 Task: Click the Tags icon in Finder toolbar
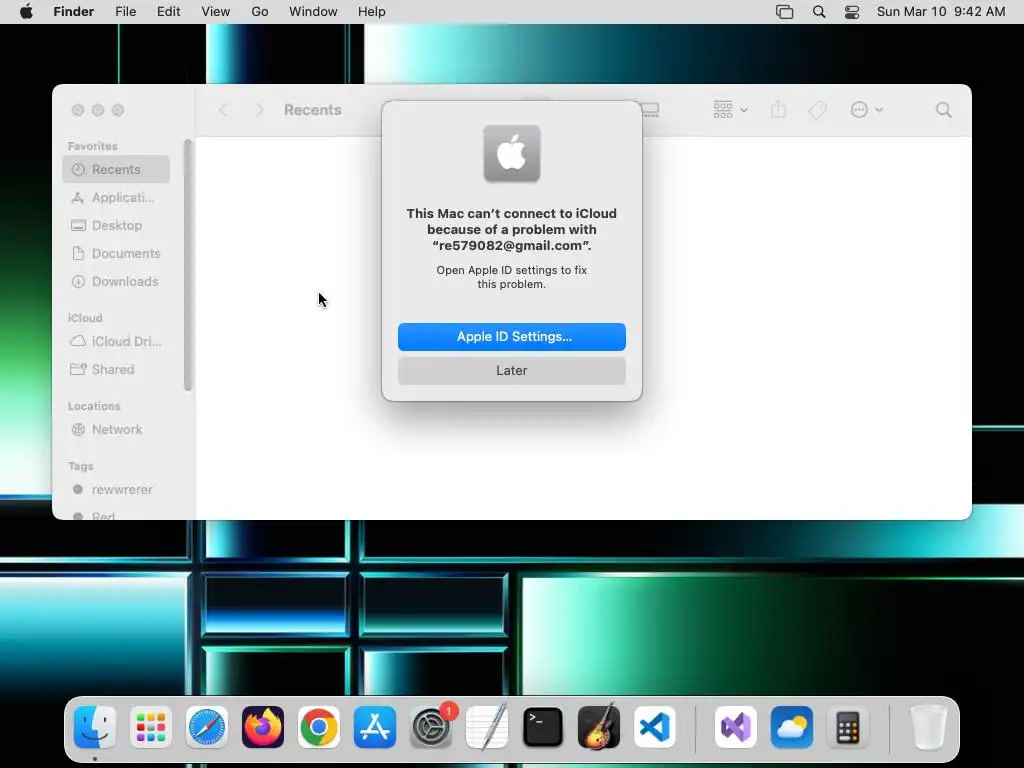pos(818,110)
